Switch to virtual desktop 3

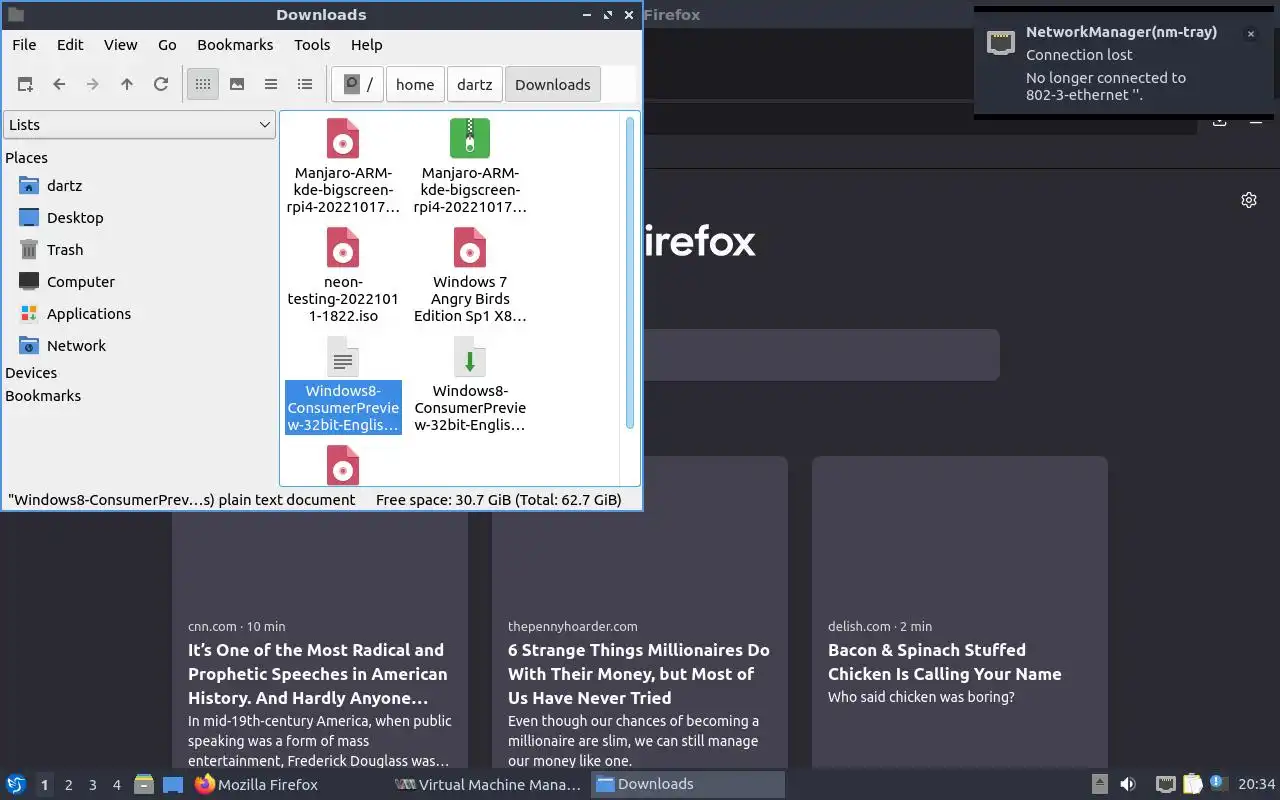[x=93, y=785]
